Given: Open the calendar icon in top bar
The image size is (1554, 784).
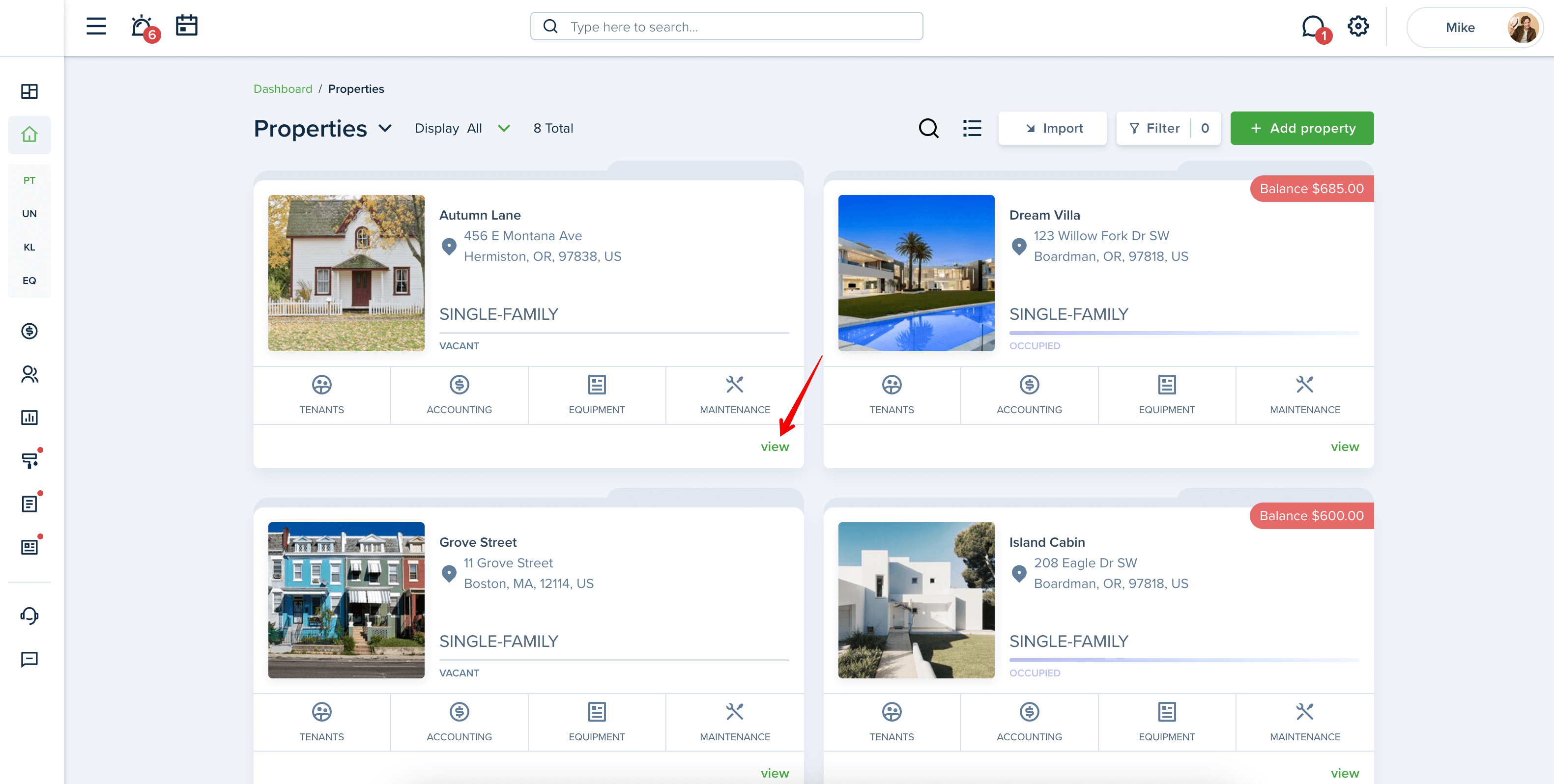Looking at the screenshot, I should [186, 26].
